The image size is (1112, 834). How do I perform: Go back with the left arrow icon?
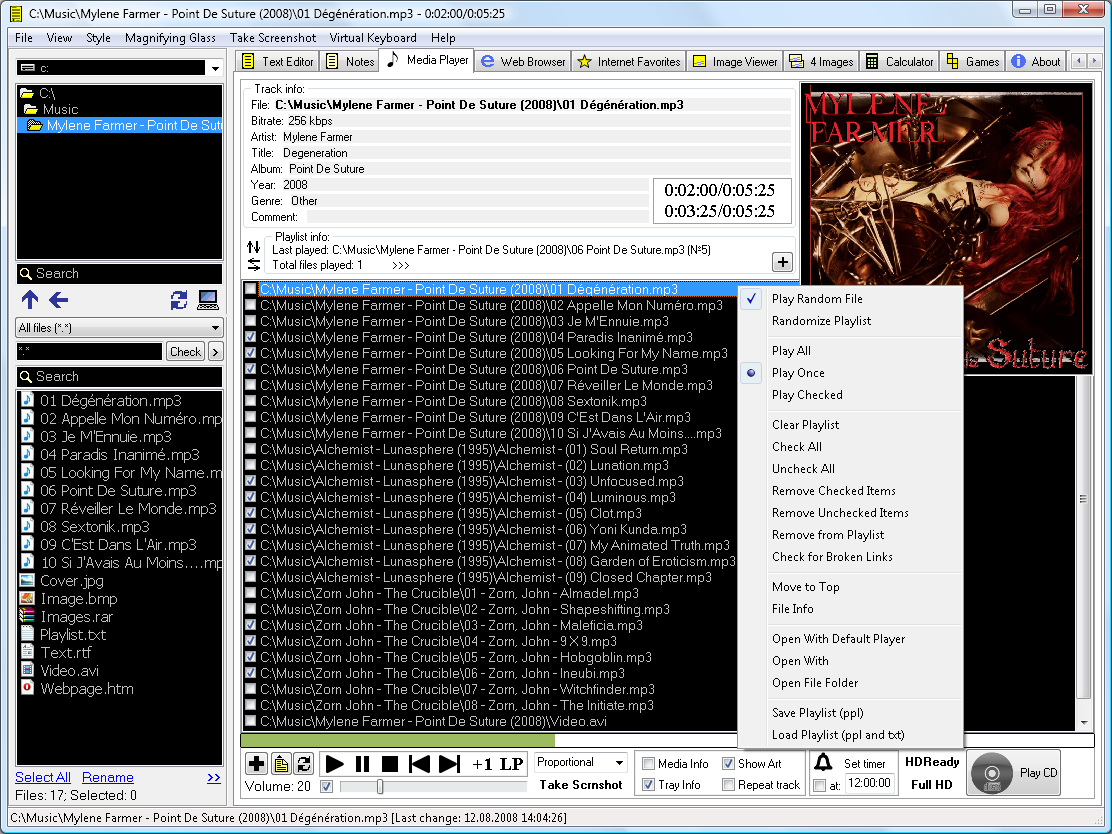point(58,300)
